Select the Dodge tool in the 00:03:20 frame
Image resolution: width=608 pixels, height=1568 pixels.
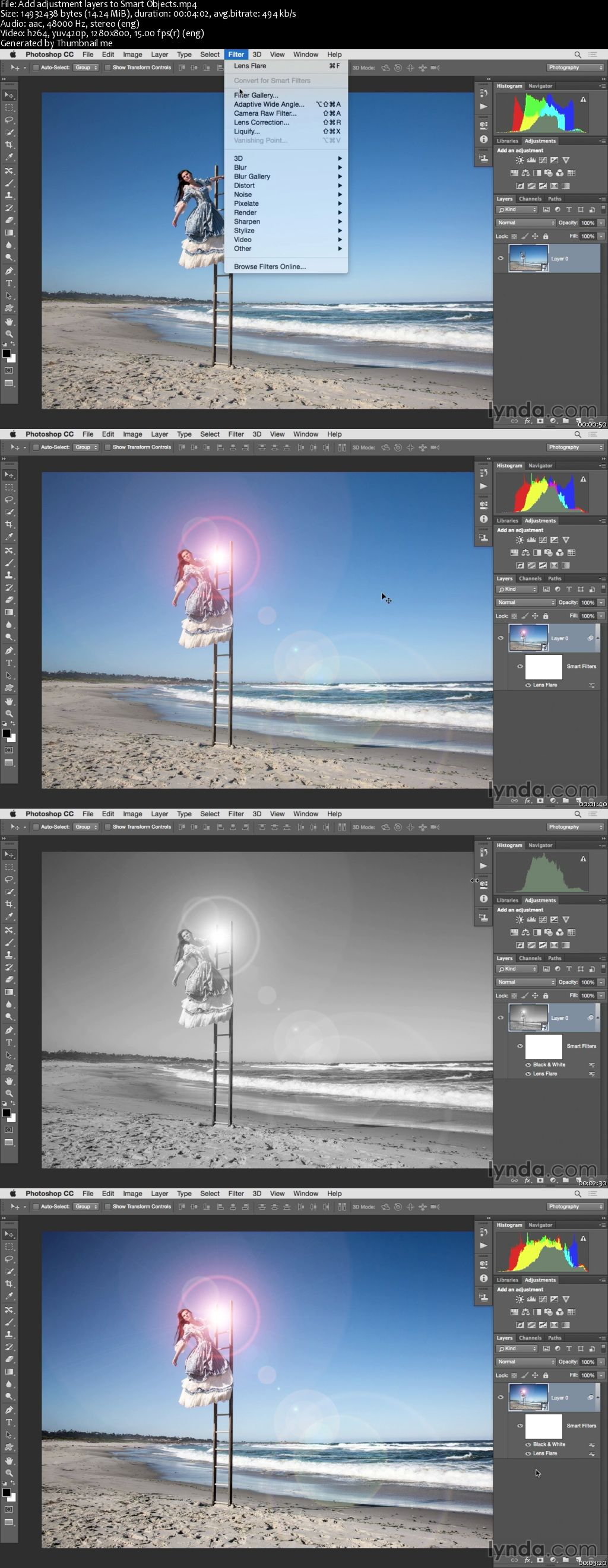coord(9,1397)
